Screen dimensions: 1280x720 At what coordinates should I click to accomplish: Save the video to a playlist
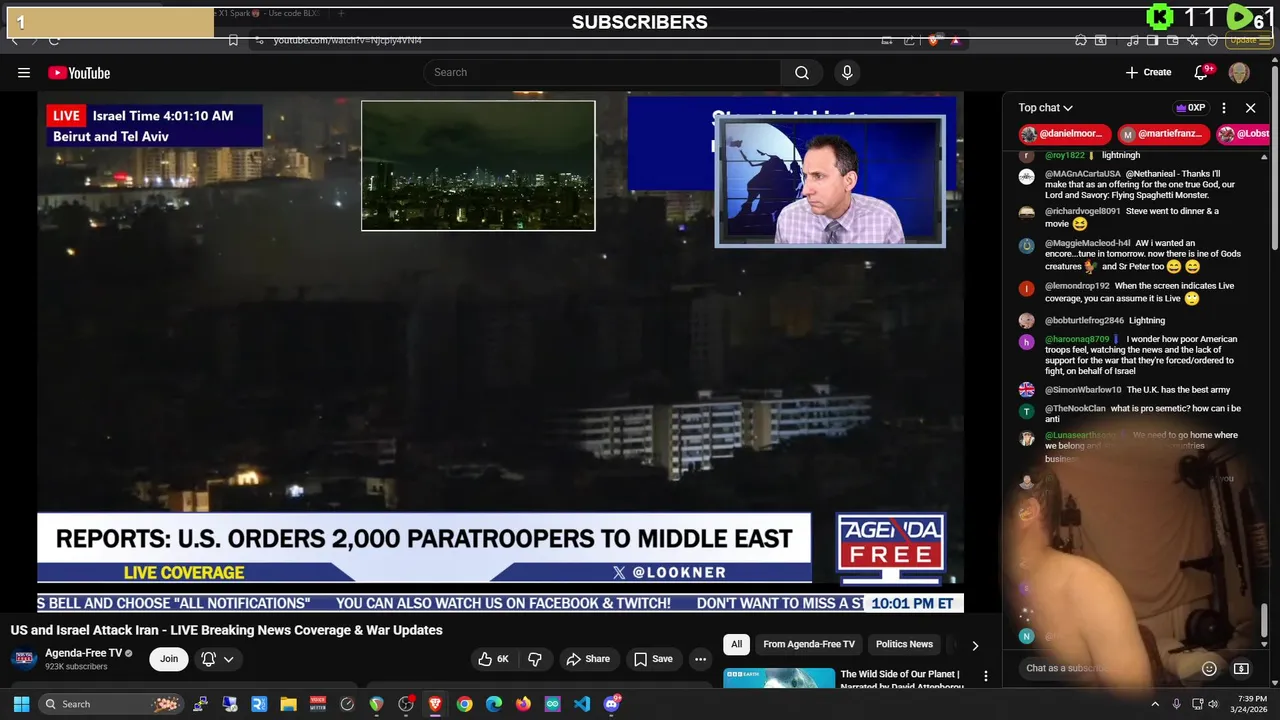click(653, 659)
